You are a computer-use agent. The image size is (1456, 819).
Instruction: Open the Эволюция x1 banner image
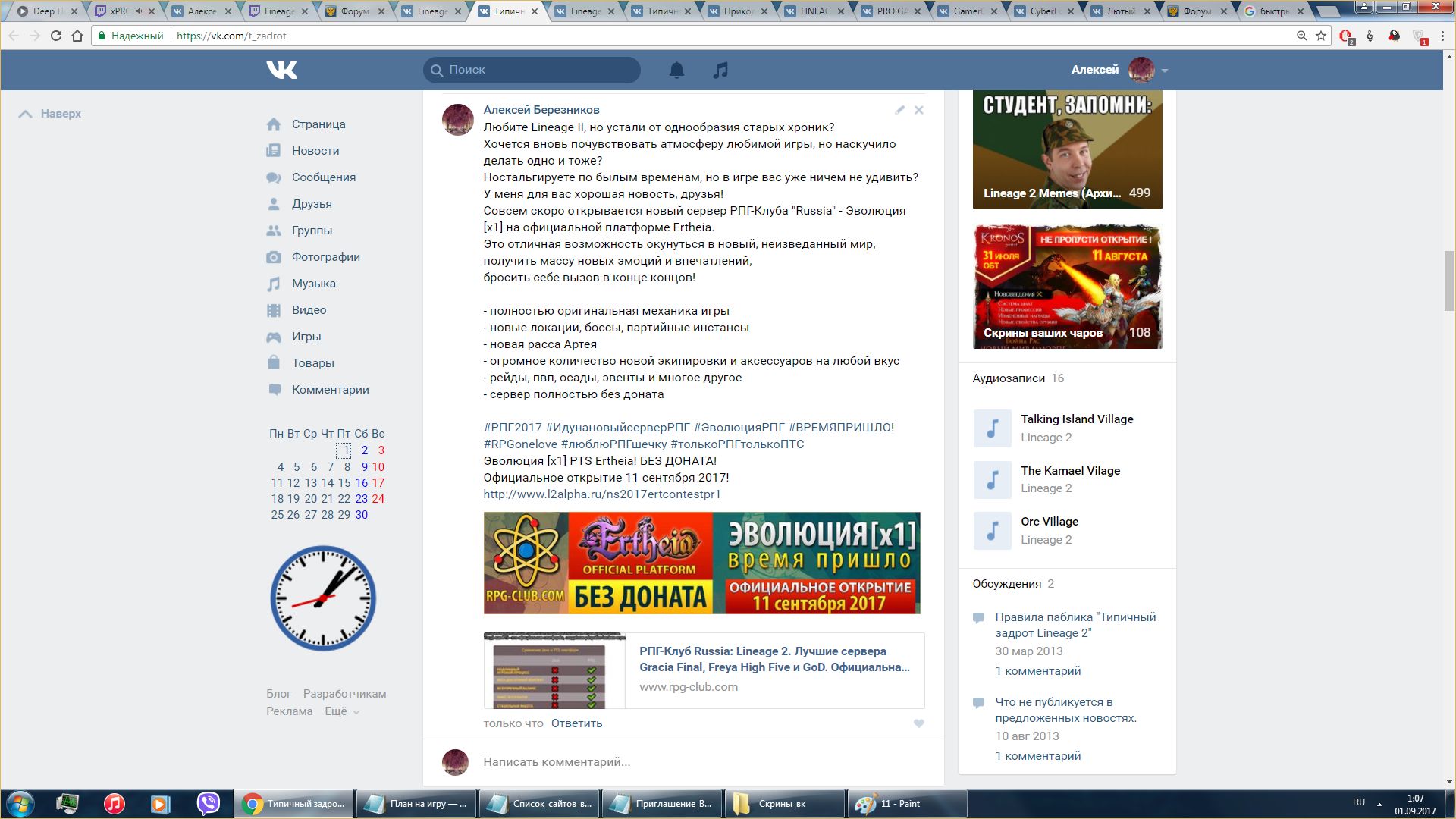pyautogui.click(x=701, y=563)
